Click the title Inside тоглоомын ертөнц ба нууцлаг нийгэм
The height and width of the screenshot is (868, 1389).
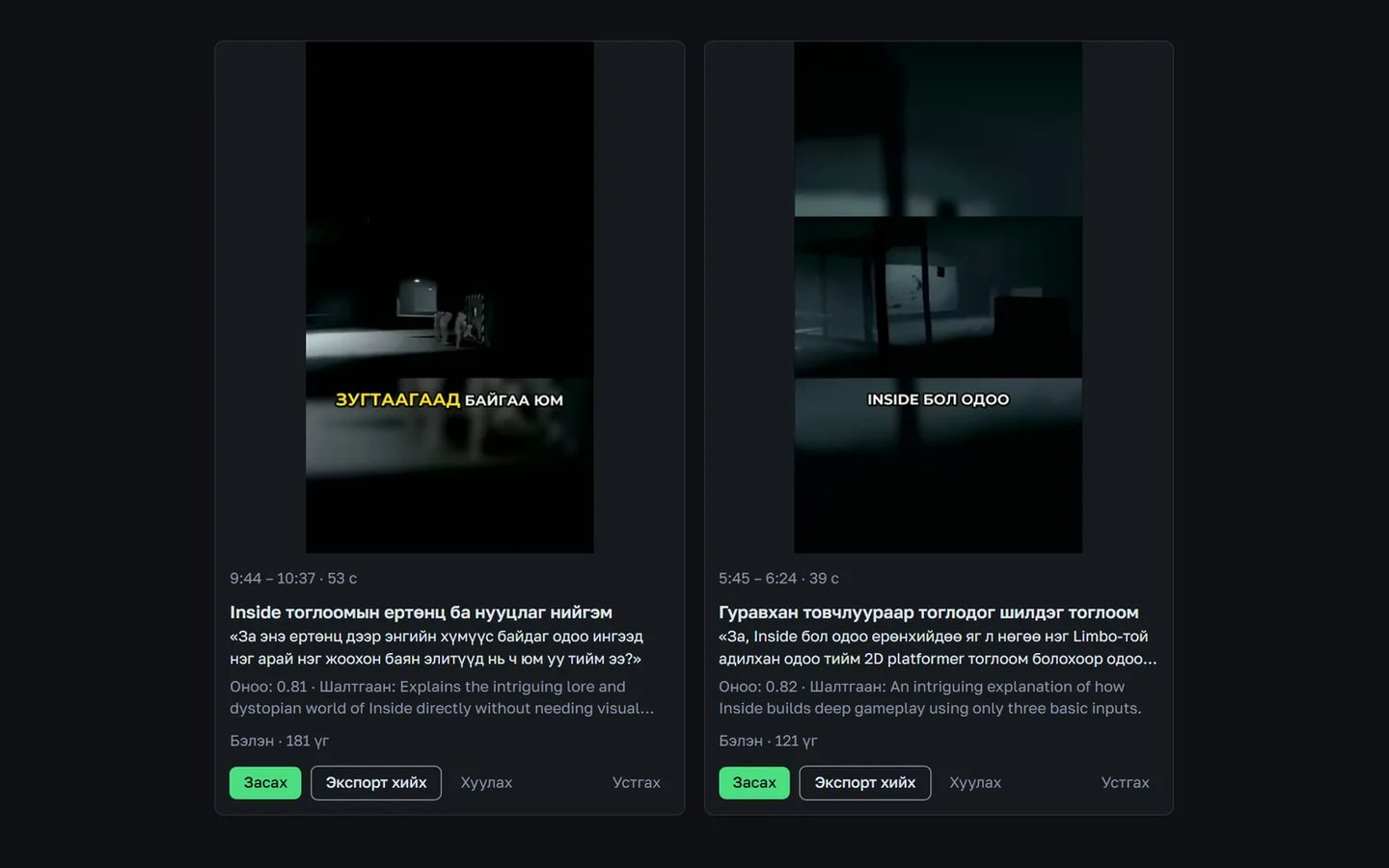click(x=421, y=612)
